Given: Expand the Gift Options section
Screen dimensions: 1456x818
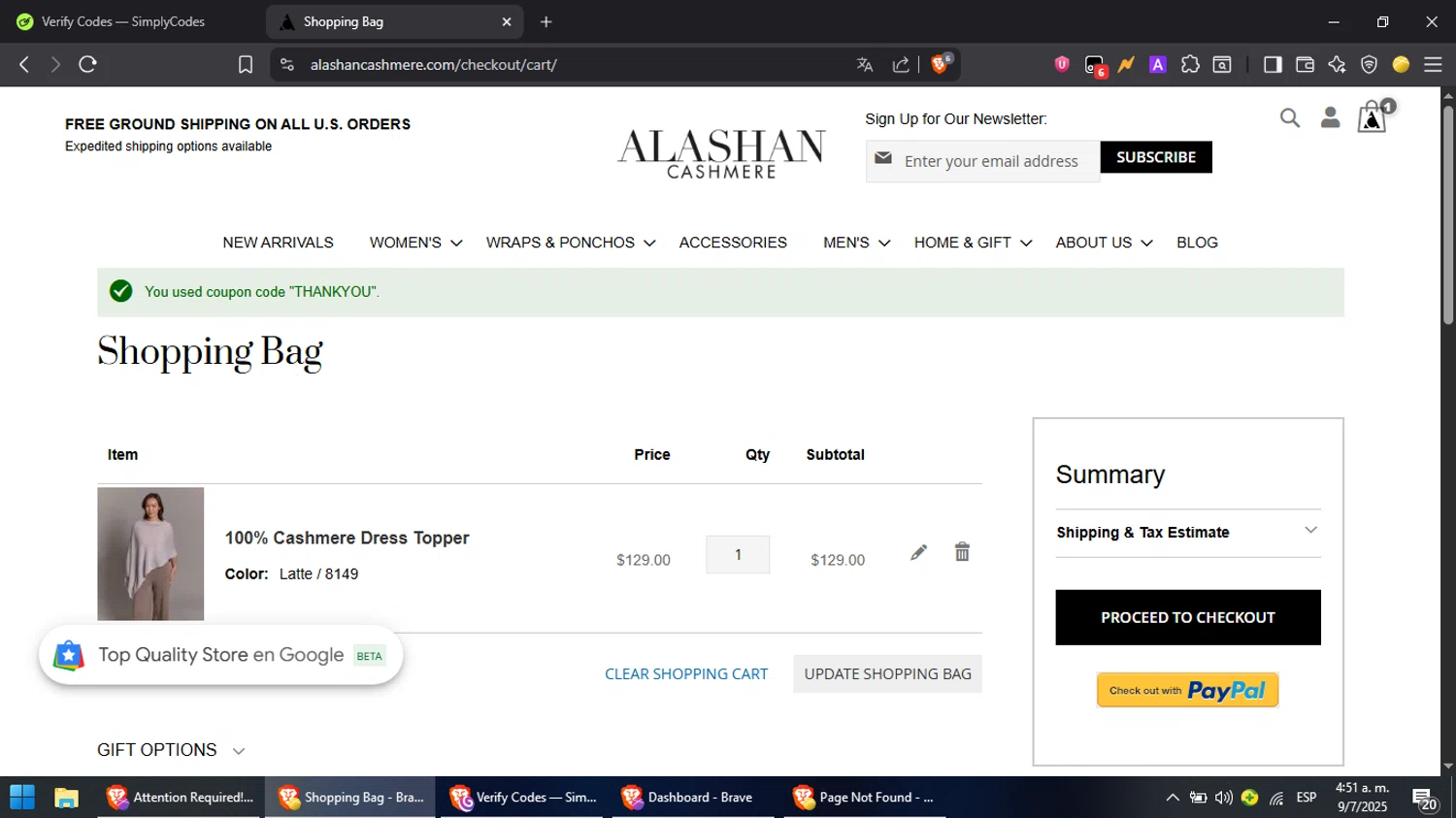Looking at the screenshot, I should tap(171, 750).
